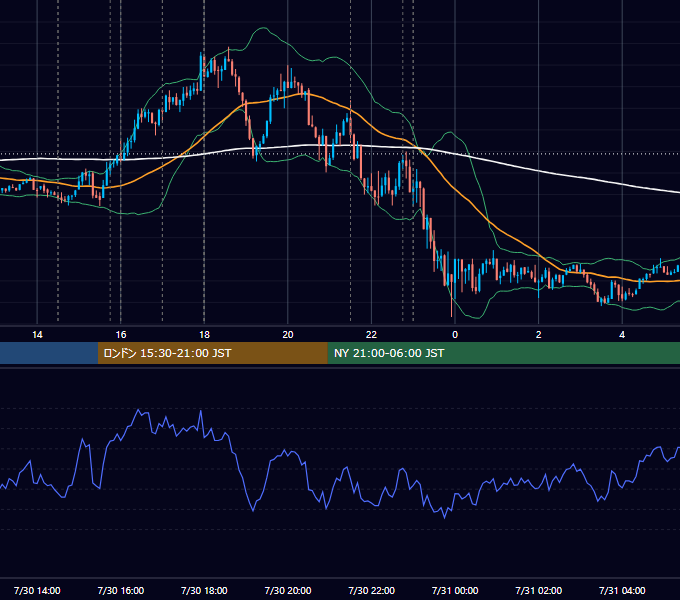Click the NY 21:00-06:00 JST session bar
Viewport: 680px width, 600px height.
pos(503,353)
